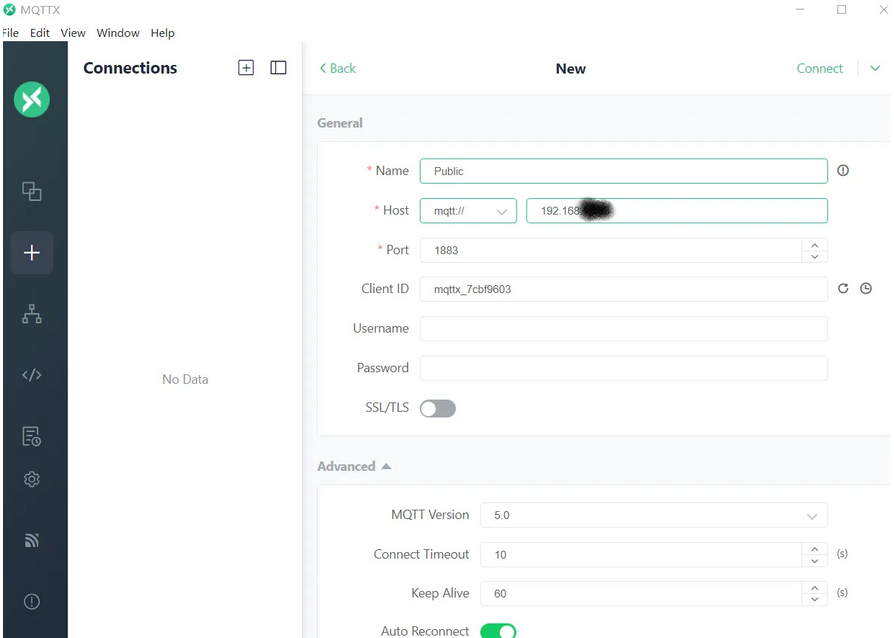
Task: Collapse the Advanced section
Action: tap(354, 466)
